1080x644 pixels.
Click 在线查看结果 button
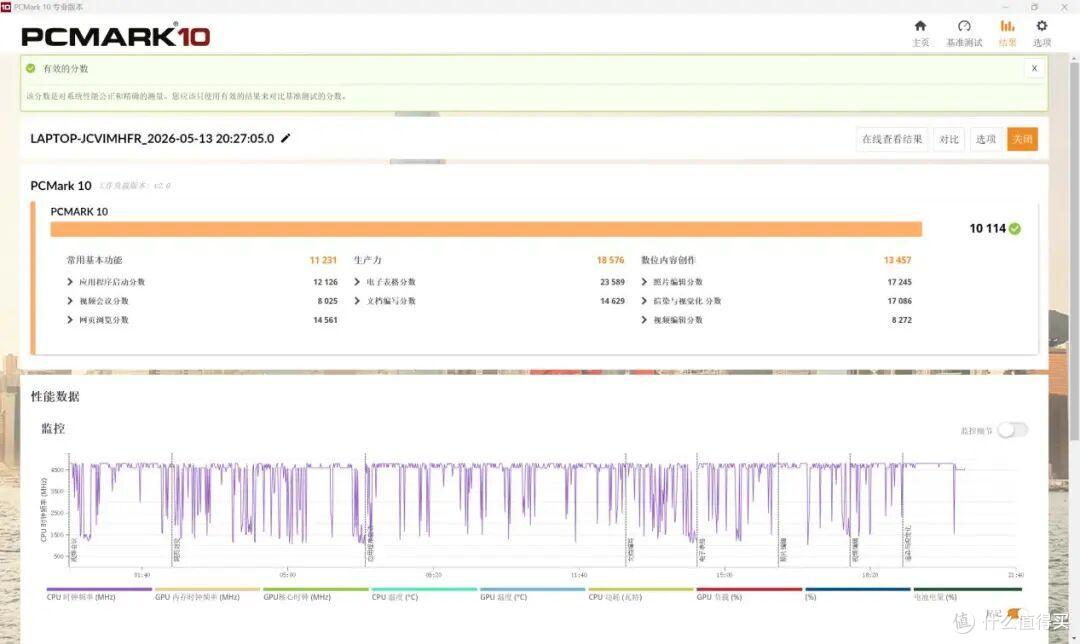tap(892, 139)
